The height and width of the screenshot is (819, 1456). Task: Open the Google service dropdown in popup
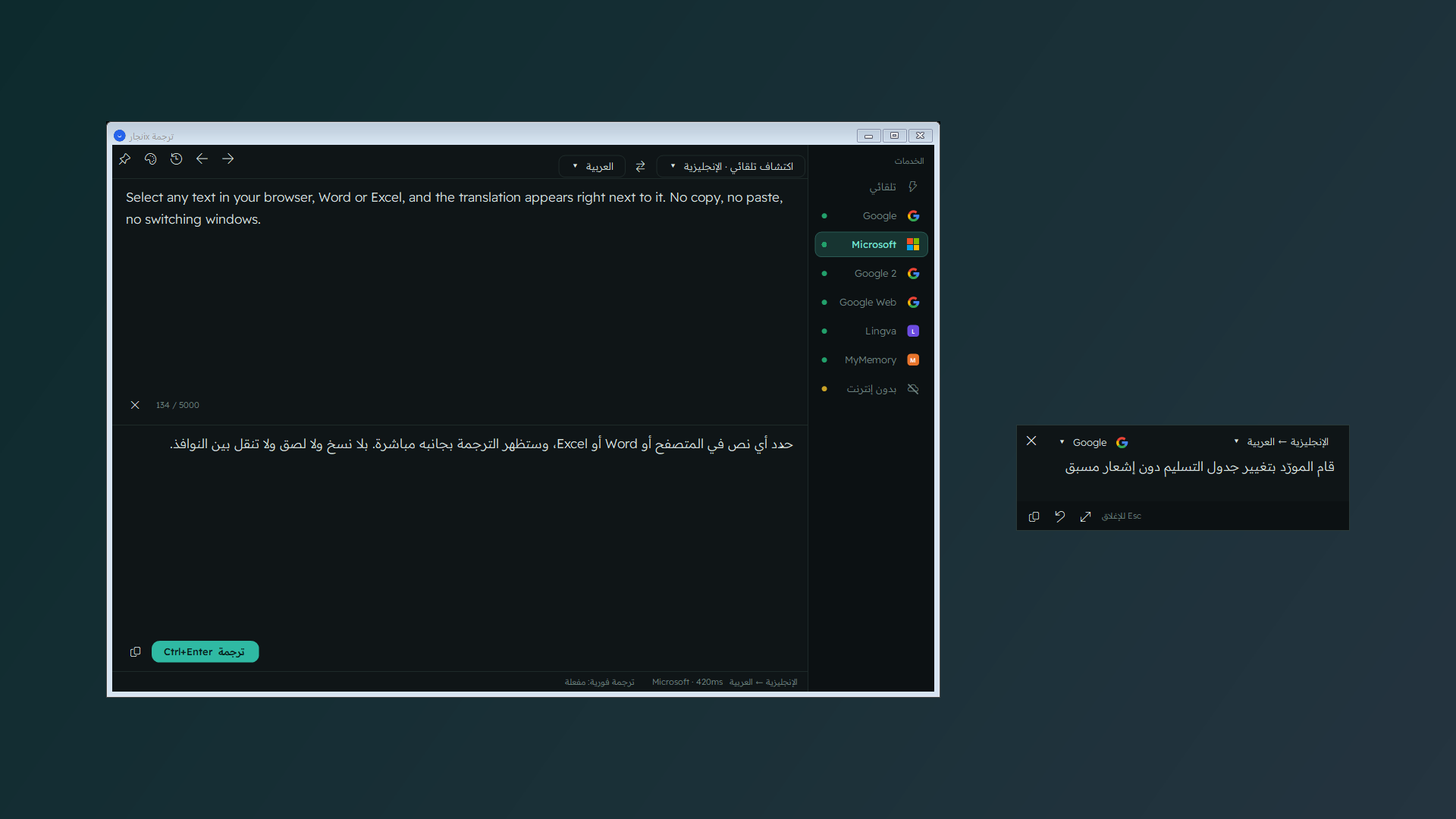[1093, 442]
